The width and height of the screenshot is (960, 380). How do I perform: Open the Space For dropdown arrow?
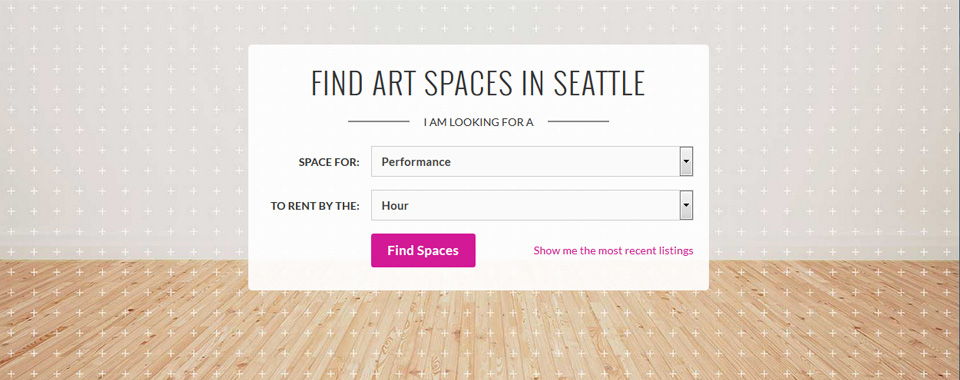click(x=686, y=162)
